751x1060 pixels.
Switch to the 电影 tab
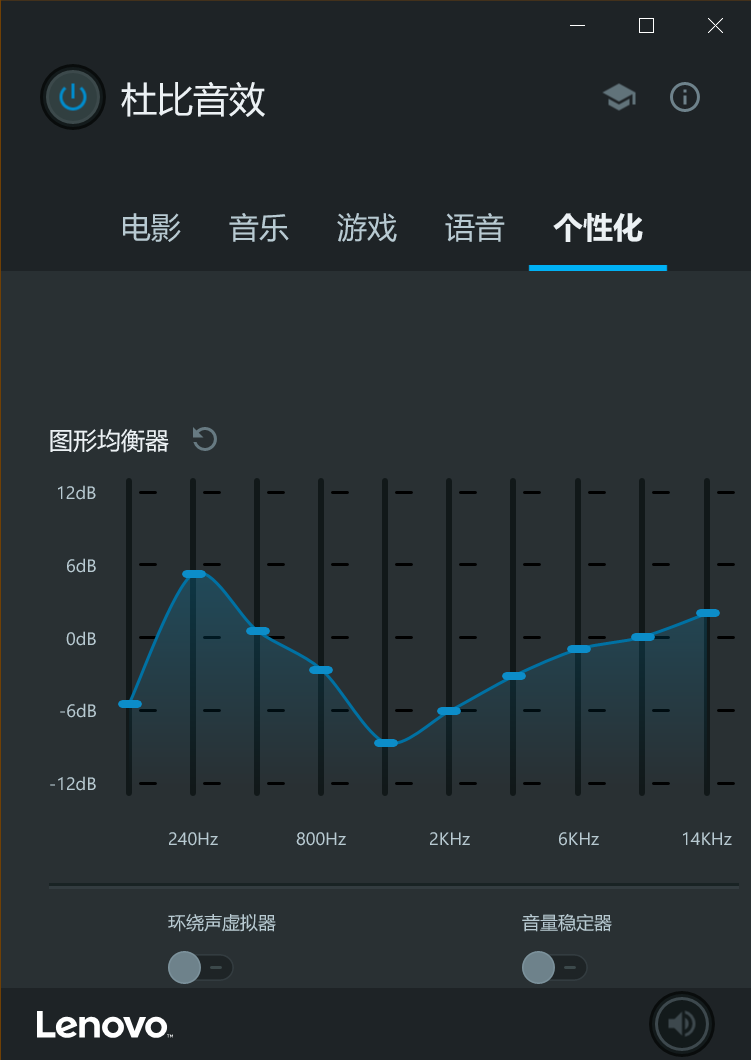(x=151, y=228)
